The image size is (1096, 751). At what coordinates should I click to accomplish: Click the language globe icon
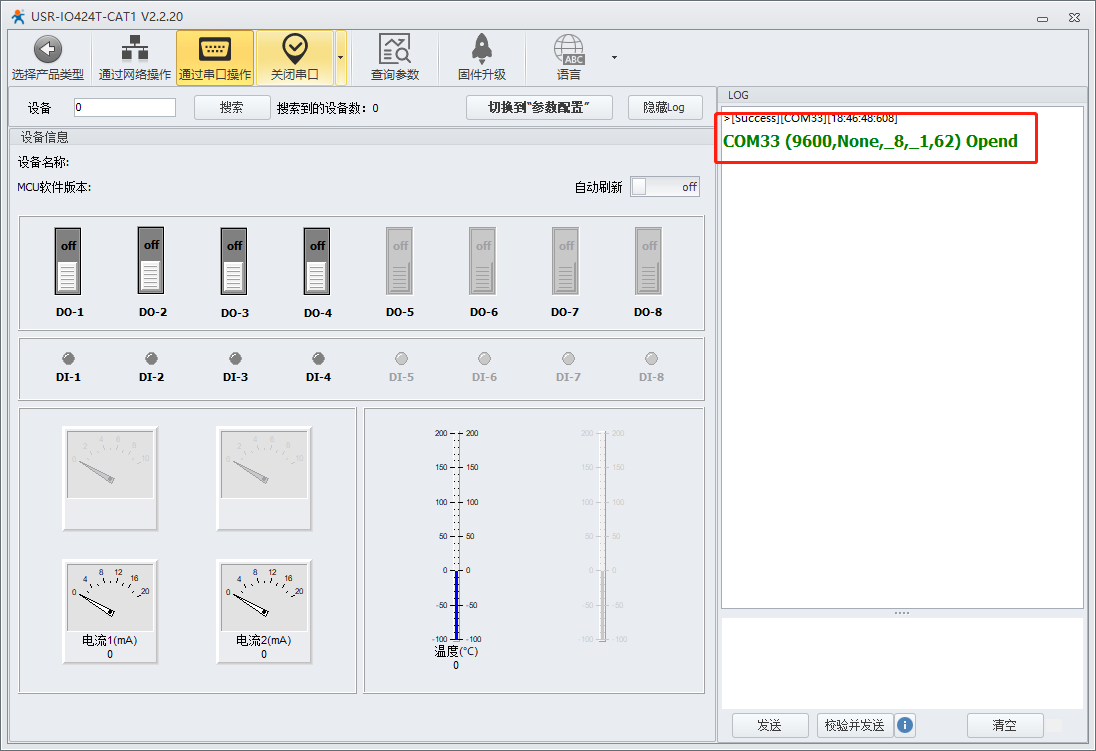pyautogui.click(x=569, y=49)
